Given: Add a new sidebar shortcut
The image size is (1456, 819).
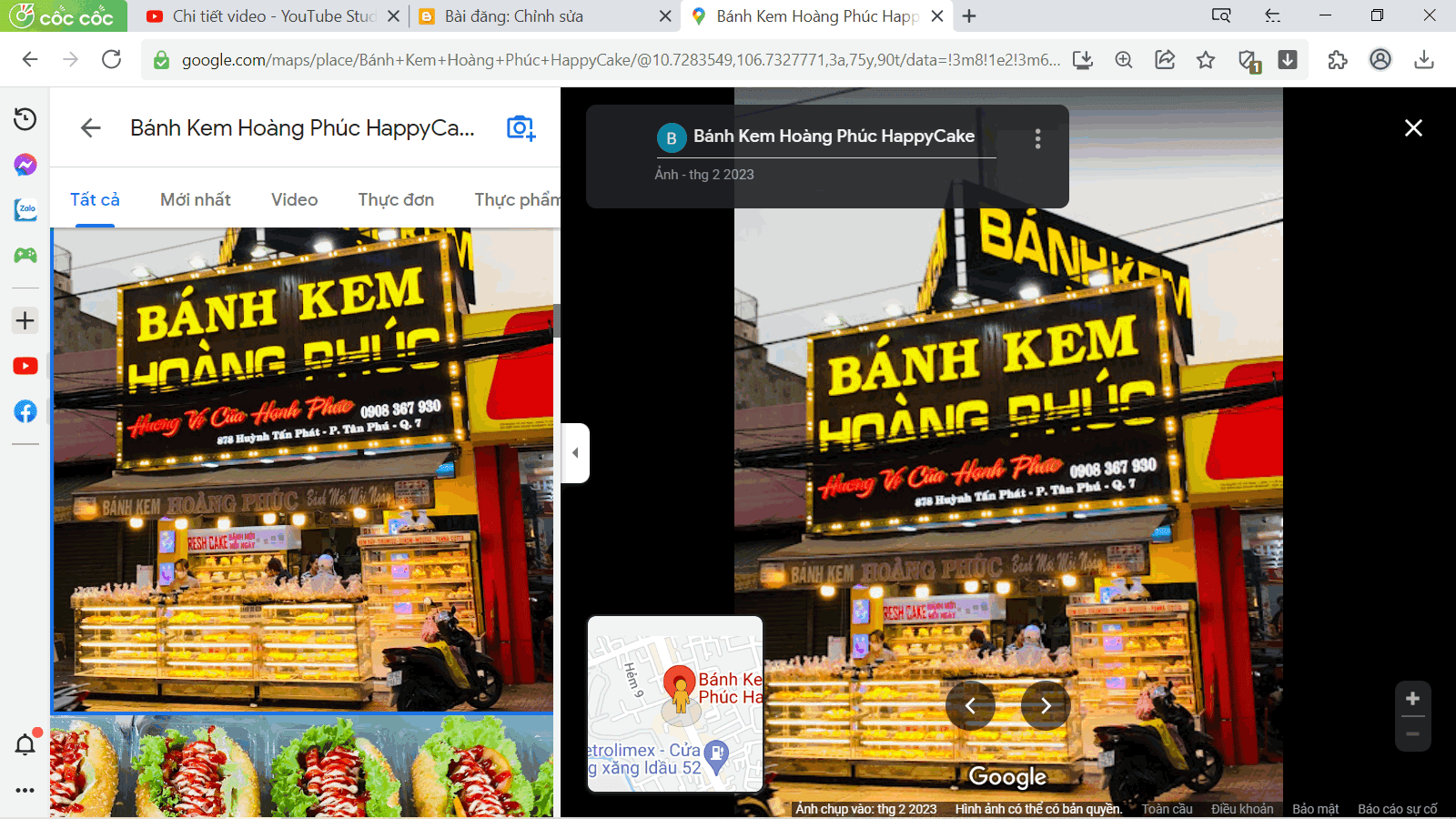Looking at the screenshot, I should (x=25, y=320).
